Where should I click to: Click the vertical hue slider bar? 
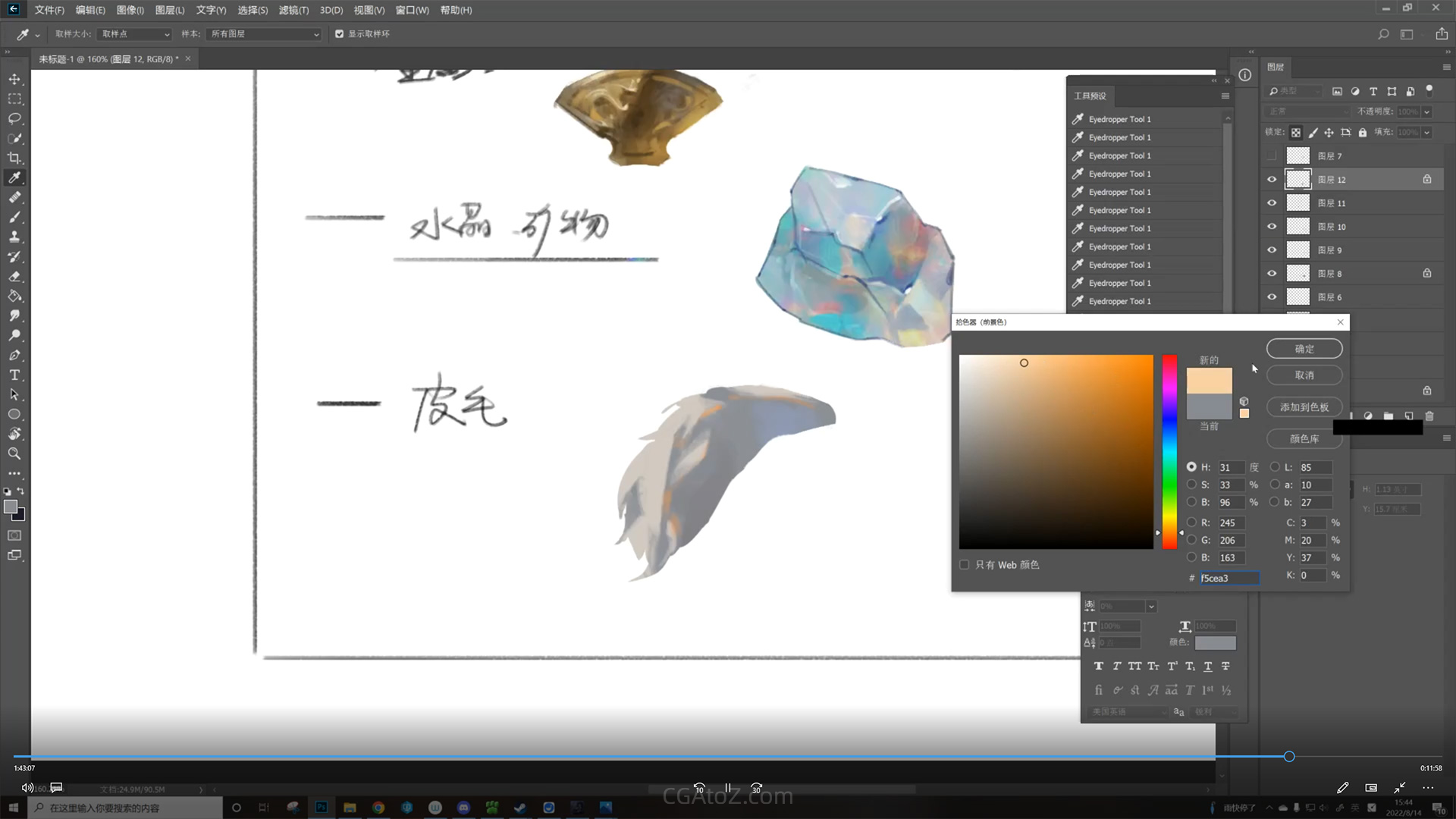(1169, 452)
